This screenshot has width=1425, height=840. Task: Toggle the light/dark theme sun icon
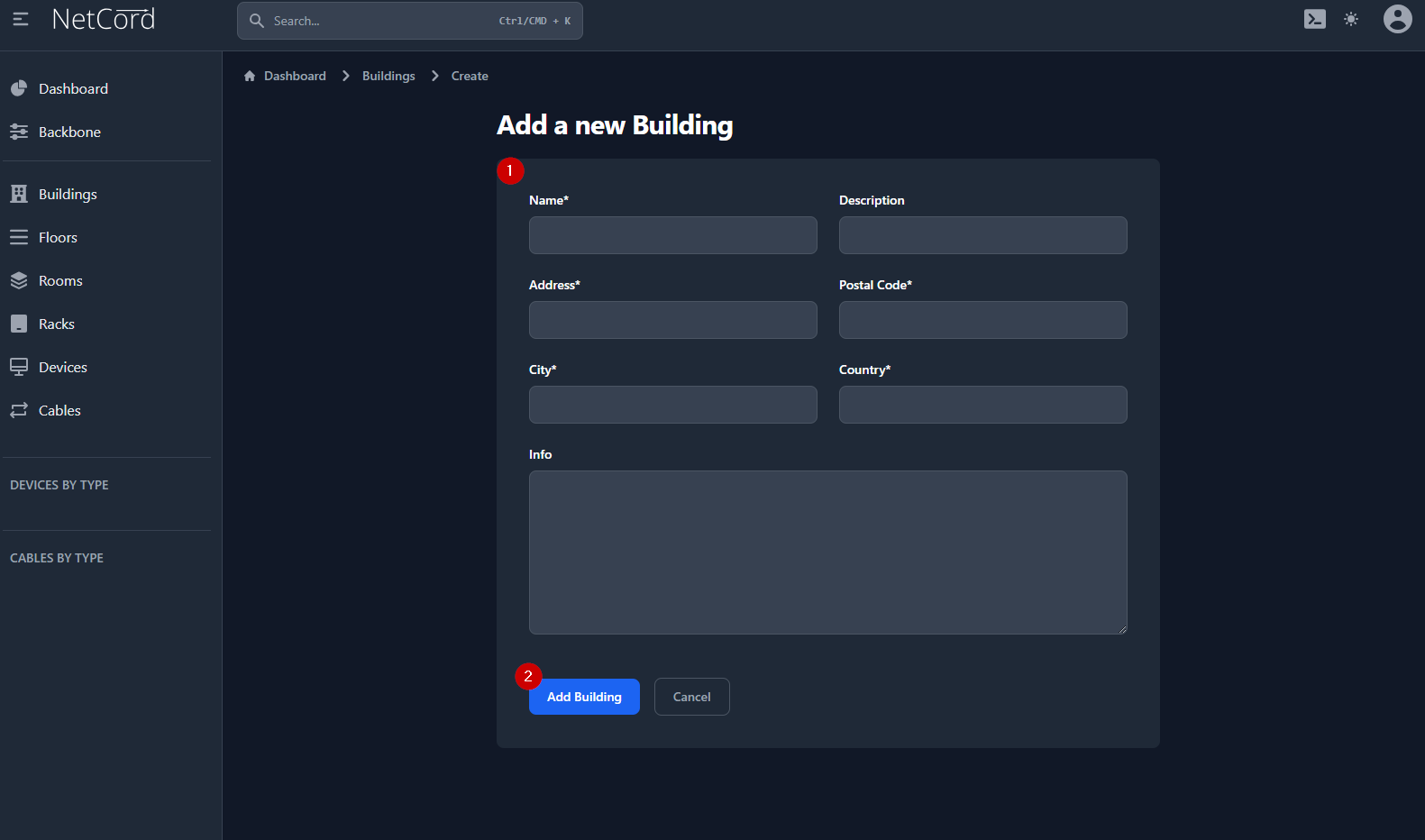[1350, 19]
